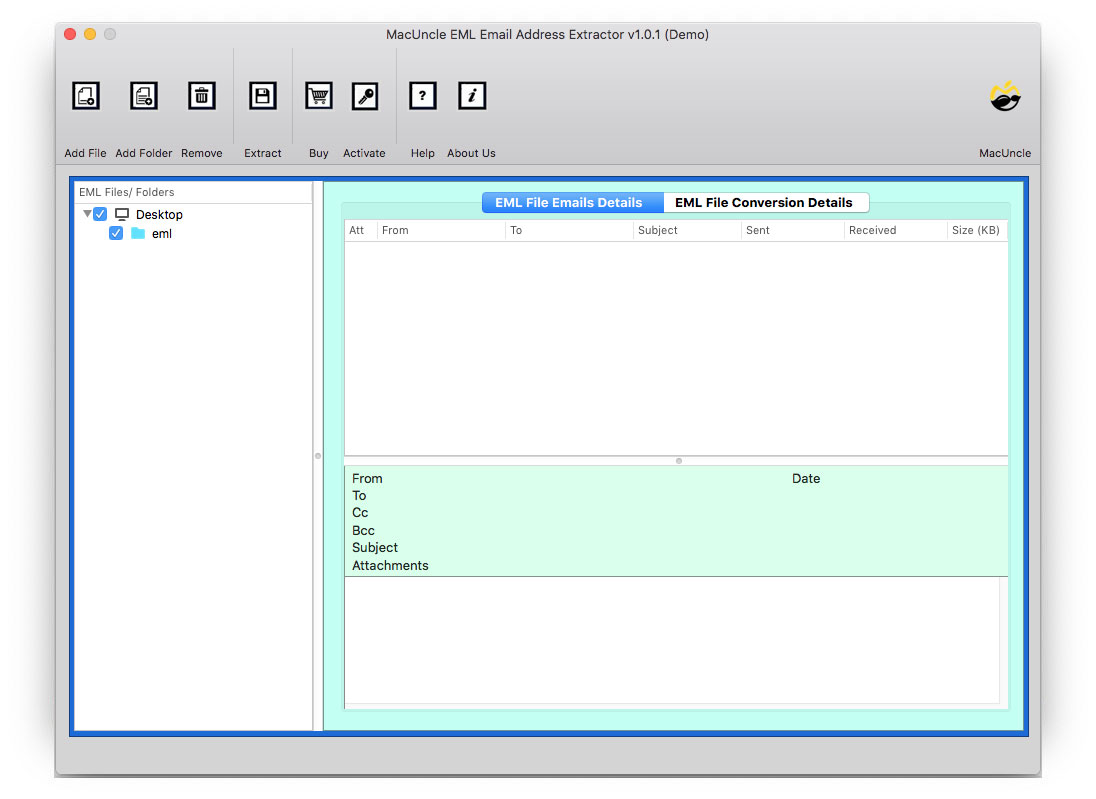The width and height of the screenshot is (1096, 799).
Task: Sort by the To column header
Action: [569, 231]
